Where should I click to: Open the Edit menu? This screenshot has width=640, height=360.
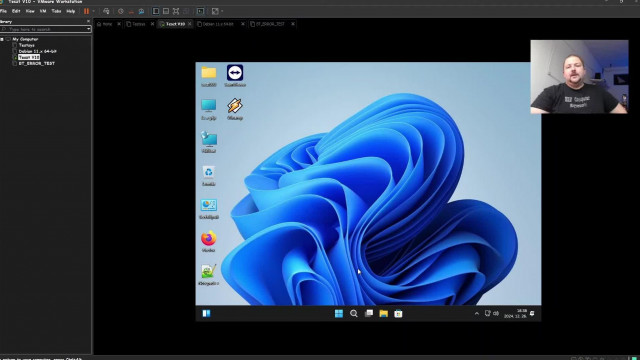(16, 11)
